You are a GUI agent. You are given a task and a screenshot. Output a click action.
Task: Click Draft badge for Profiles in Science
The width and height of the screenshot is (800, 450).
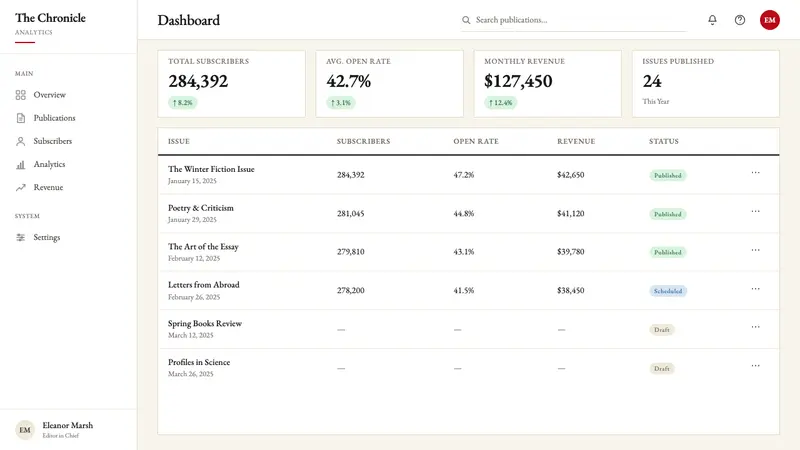point(662,369)
